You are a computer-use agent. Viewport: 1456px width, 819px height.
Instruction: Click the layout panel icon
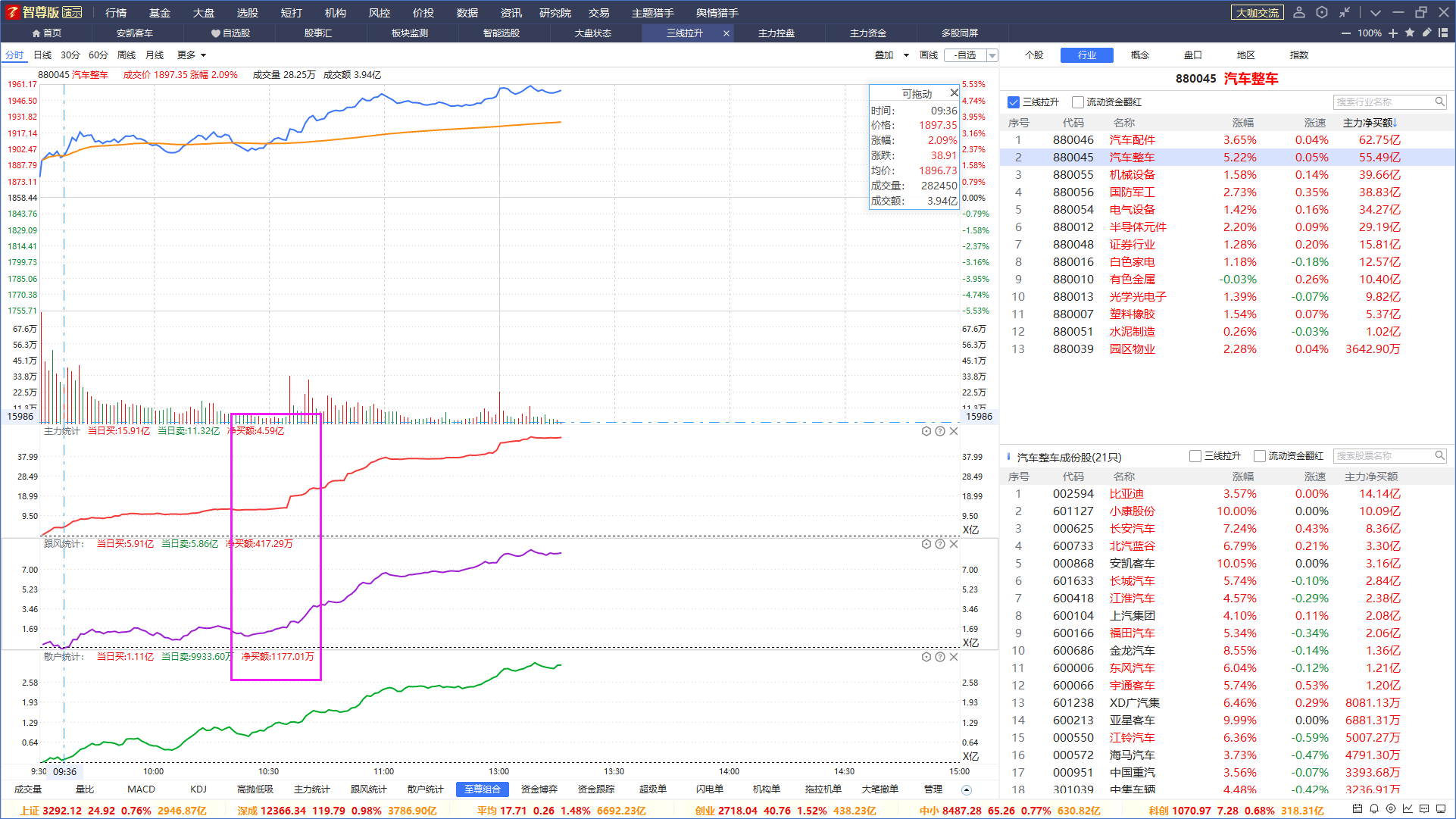(x=1443, y=33)
